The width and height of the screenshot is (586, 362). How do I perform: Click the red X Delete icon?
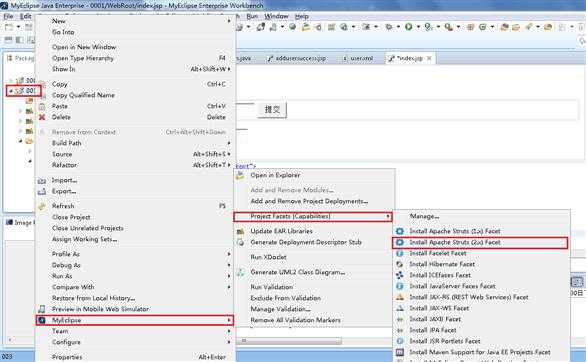[42, 117]
